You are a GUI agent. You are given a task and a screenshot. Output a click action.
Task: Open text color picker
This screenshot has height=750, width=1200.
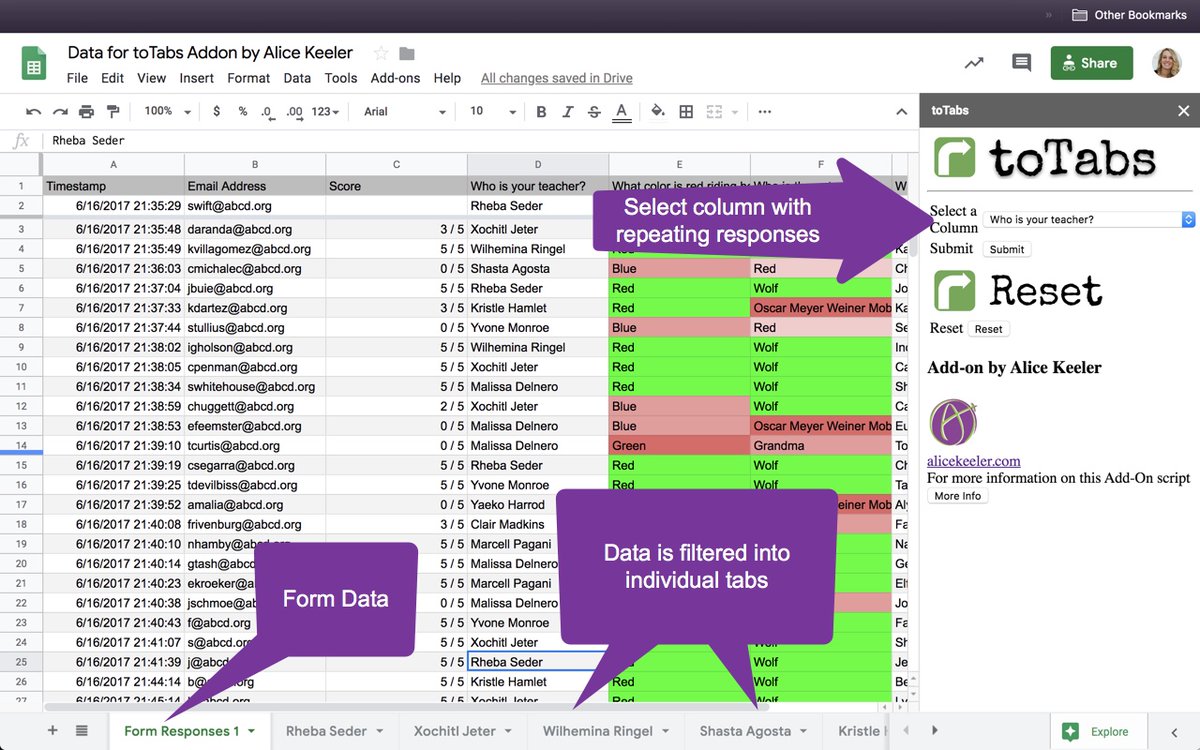[x=621, y=111]
